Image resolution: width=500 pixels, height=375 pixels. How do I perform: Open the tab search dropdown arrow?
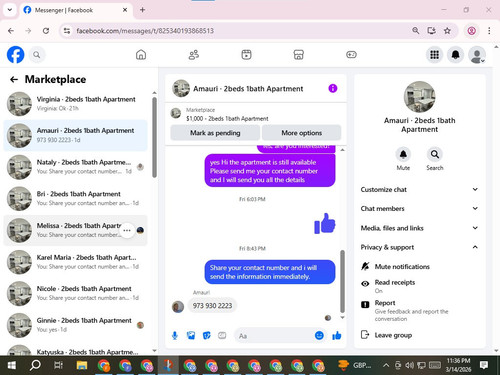coord(10,10)
